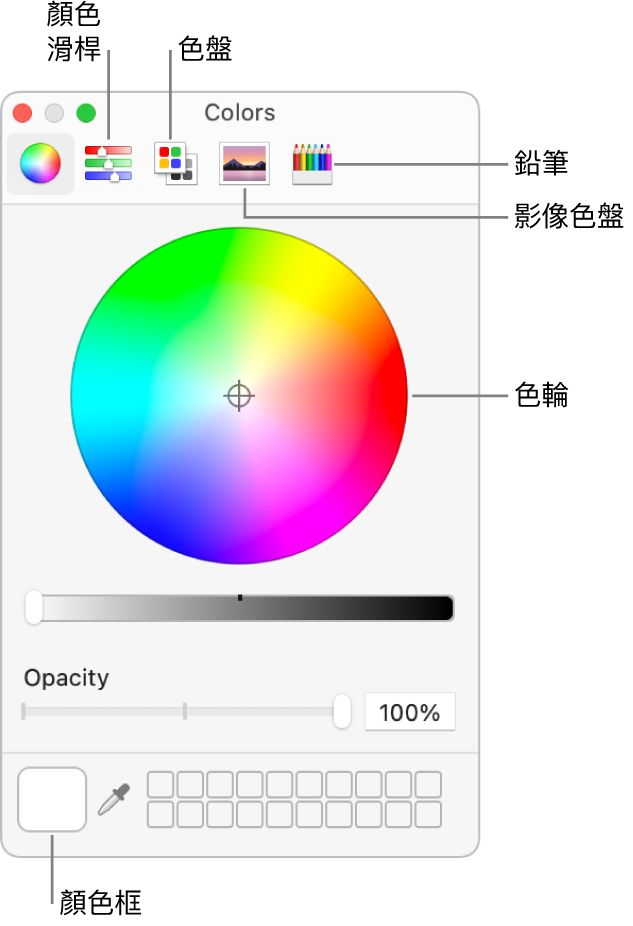
Task: Switch to the pencils picker tab
Action: point(312,163)
